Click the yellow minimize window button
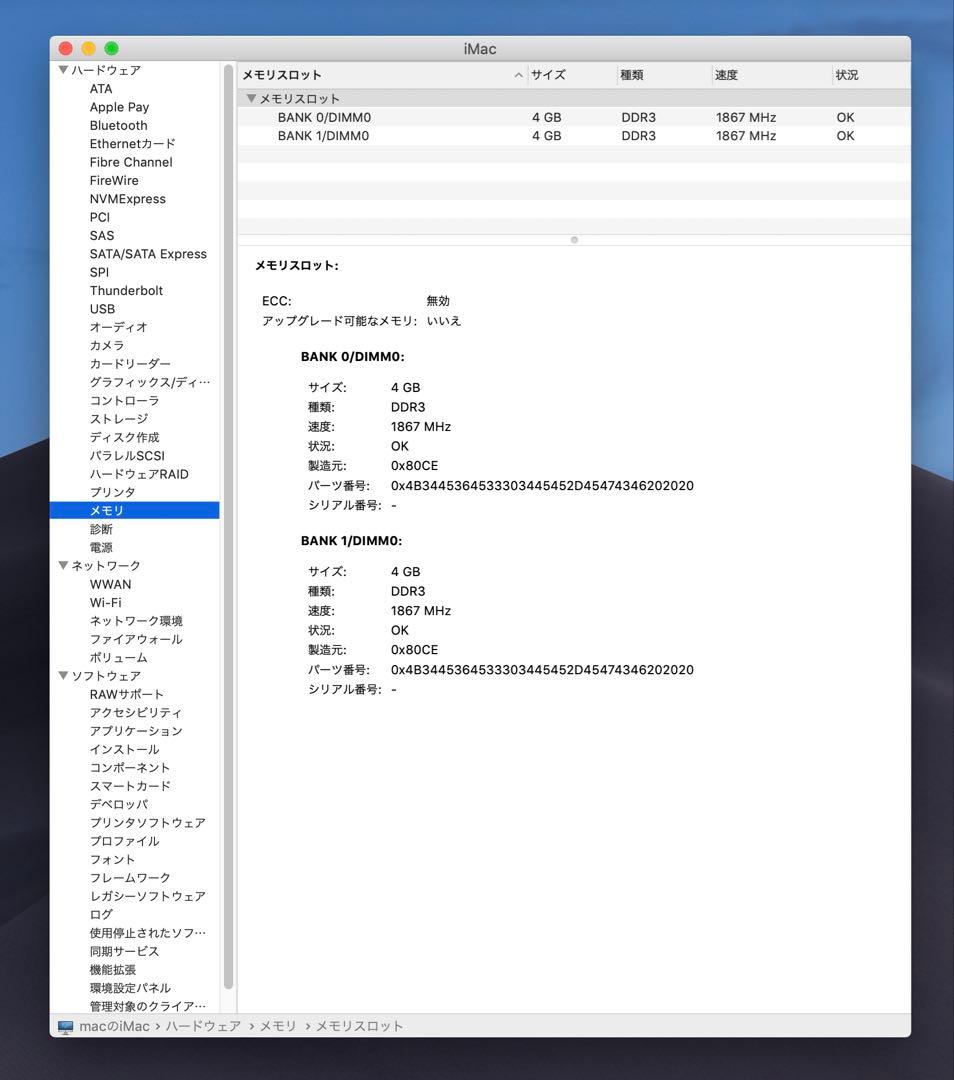 point(88,48)
